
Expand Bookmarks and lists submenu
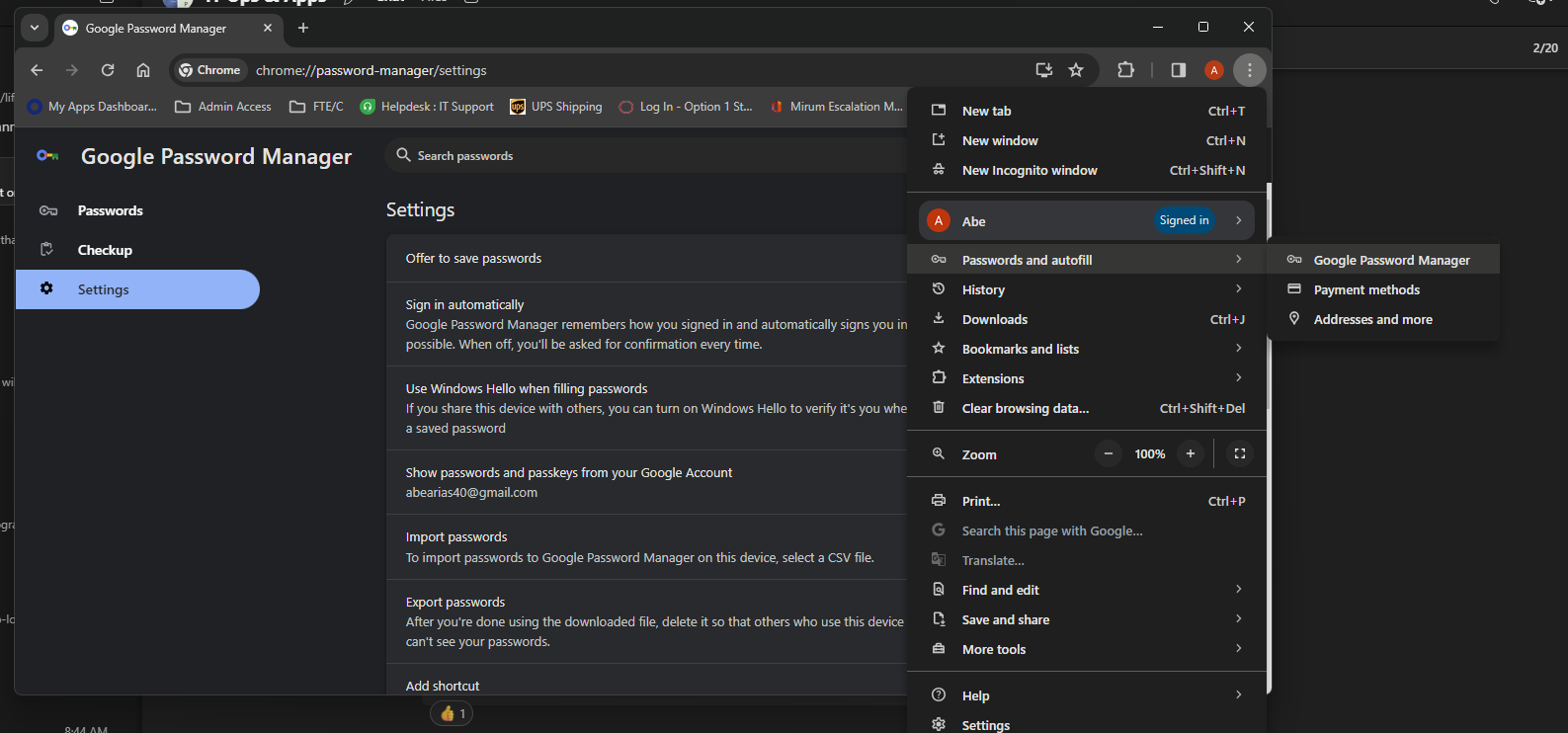pyautogui.click(x=1087, y=349)
